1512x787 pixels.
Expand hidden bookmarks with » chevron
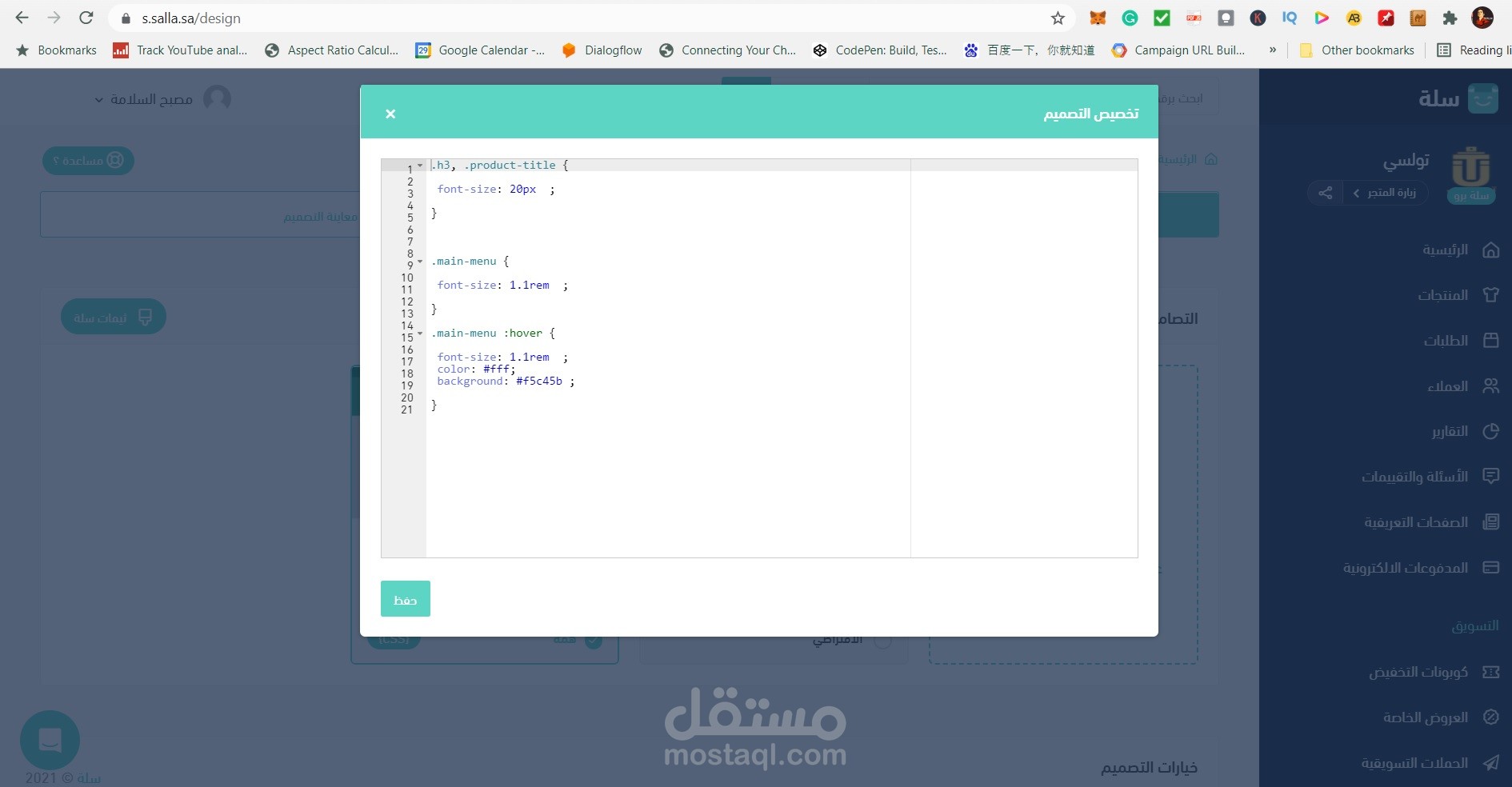pyautogui.click(x=1272, y=50)
